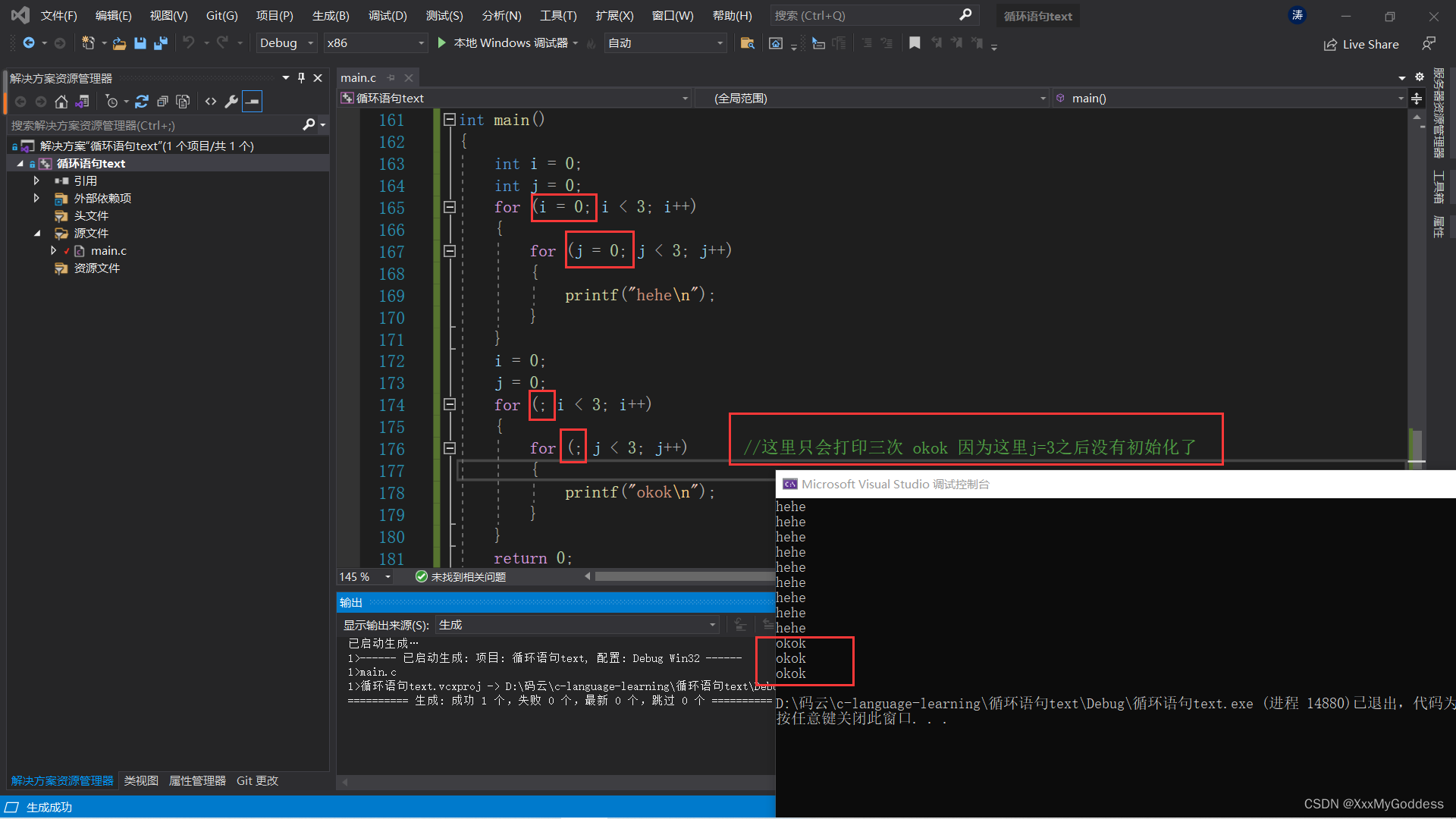Toggle pin on Solution Explorer panel
The image size is (1456, 819).
tap(301, 77)
